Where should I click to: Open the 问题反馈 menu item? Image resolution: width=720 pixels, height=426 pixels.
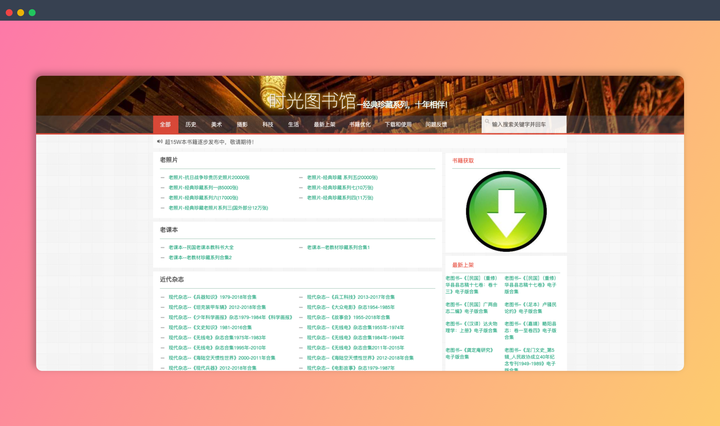436,125
